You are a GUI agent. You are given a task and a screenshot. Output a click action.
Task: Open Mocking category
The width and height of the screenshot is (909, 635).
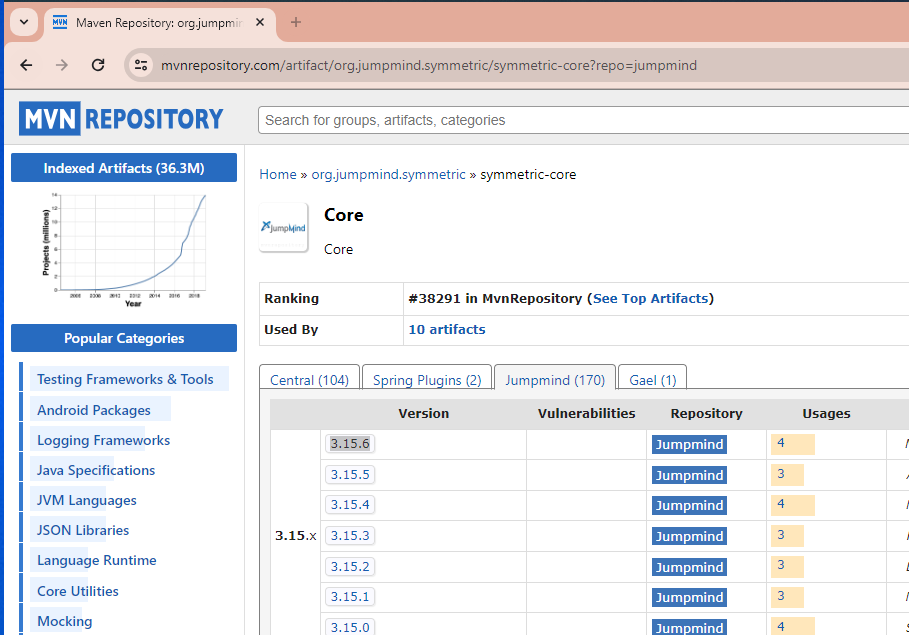pos(65,621)
